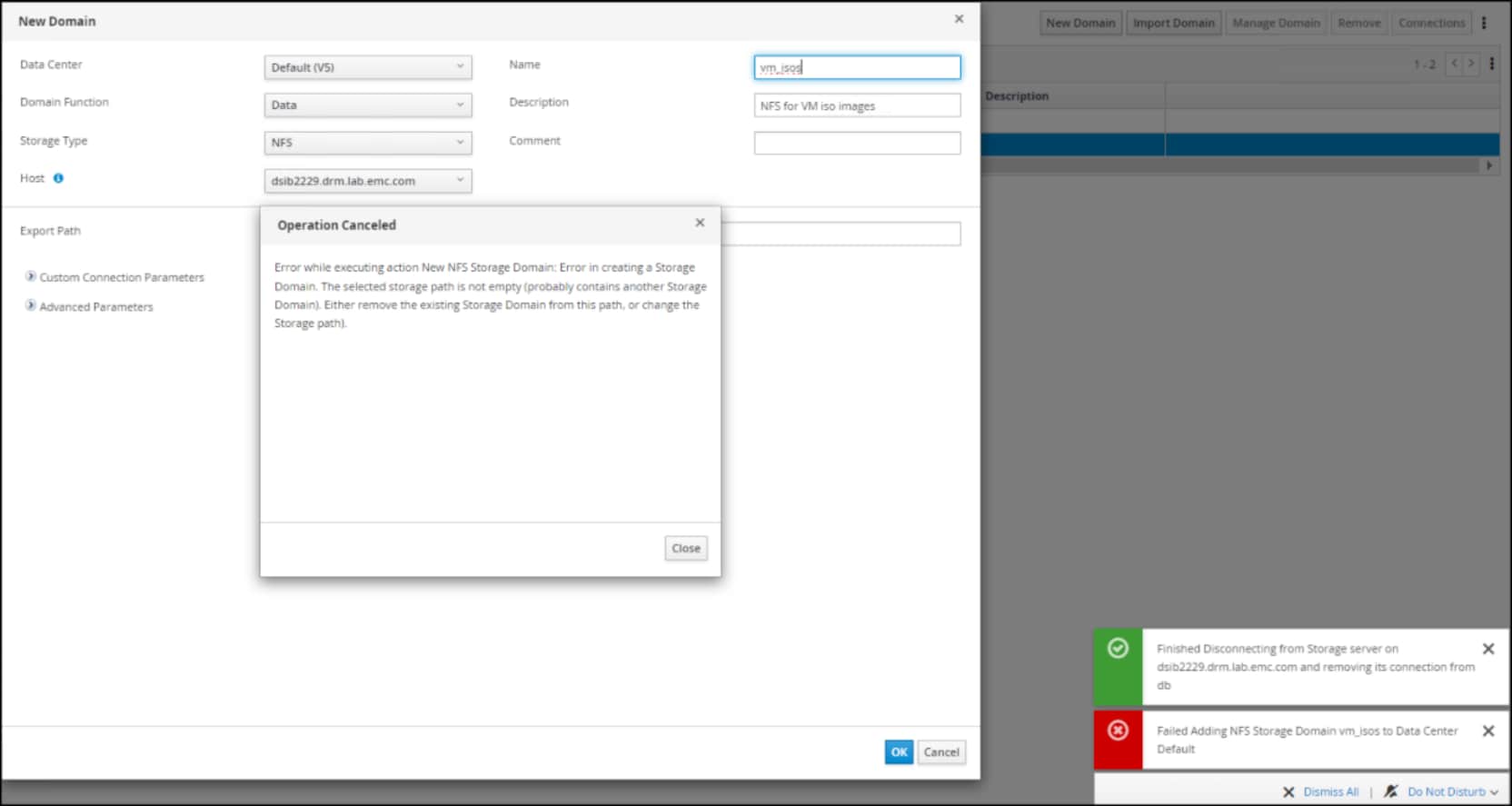Click the Export Path input field
This screenshot has width=1512, height=806.
(841, 234)
